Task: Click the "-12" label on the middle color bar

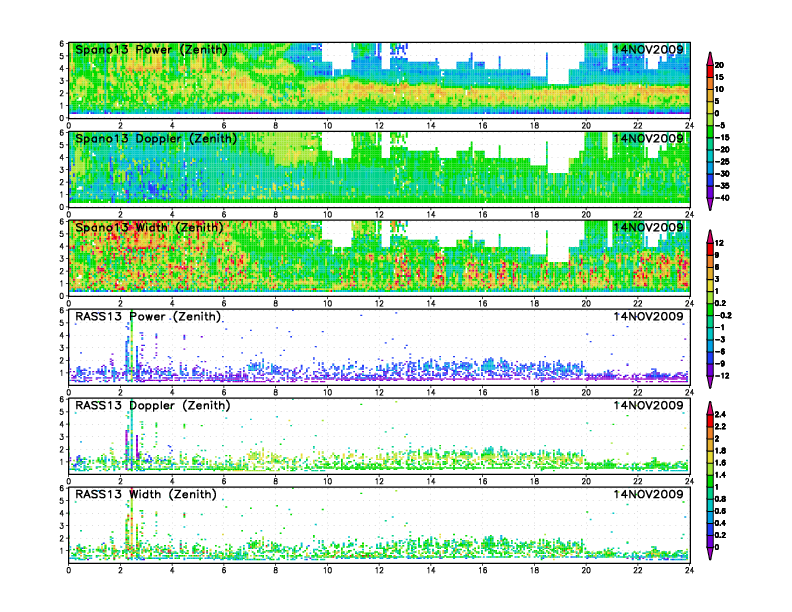Action: 722,376
